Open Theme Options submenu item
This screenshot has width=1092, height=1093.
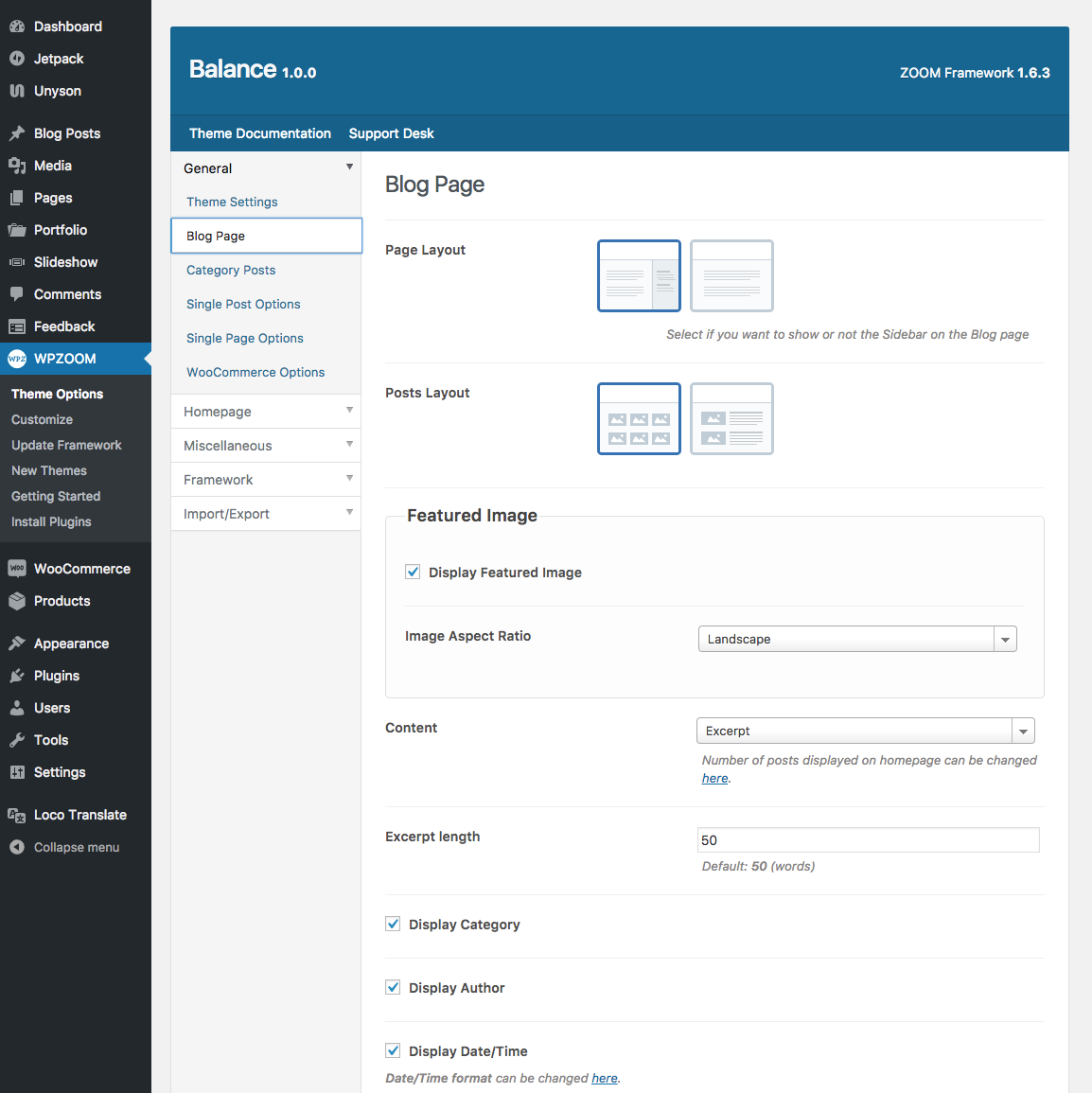click(x=57, y=395)
